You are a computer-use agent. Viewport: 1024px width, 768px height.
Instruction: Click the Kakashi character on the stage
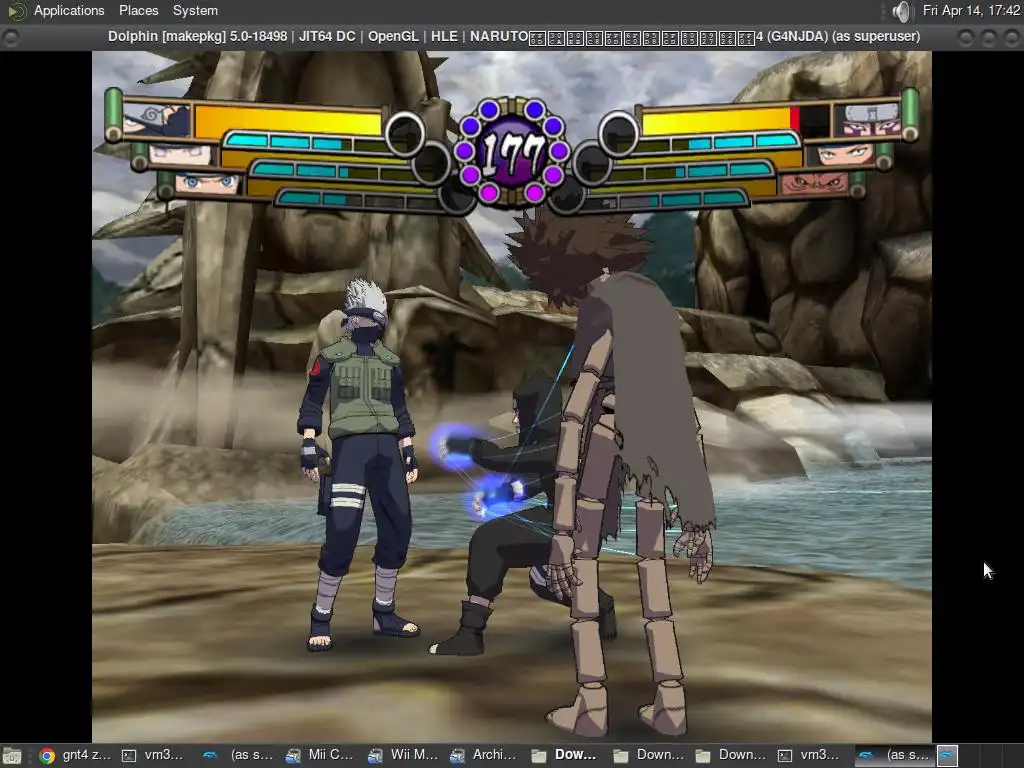click(x=360, y=464)
